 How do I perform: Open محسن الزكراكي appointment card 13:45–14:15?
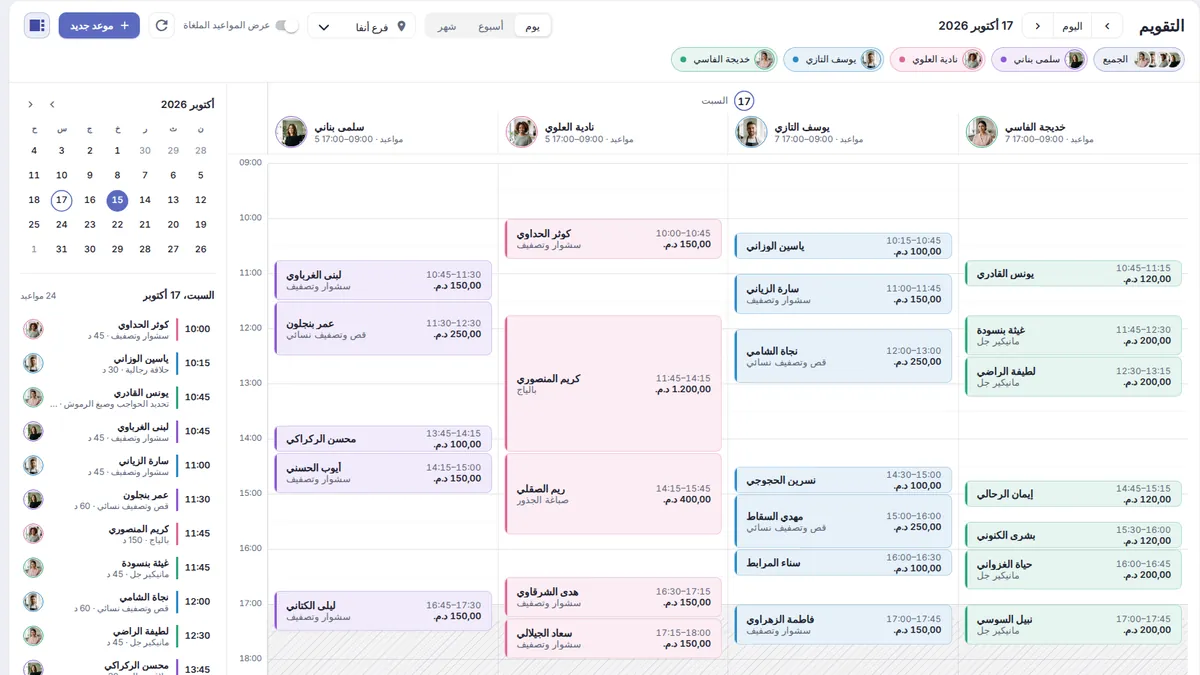pyautogui.click(x=383, y=439)
